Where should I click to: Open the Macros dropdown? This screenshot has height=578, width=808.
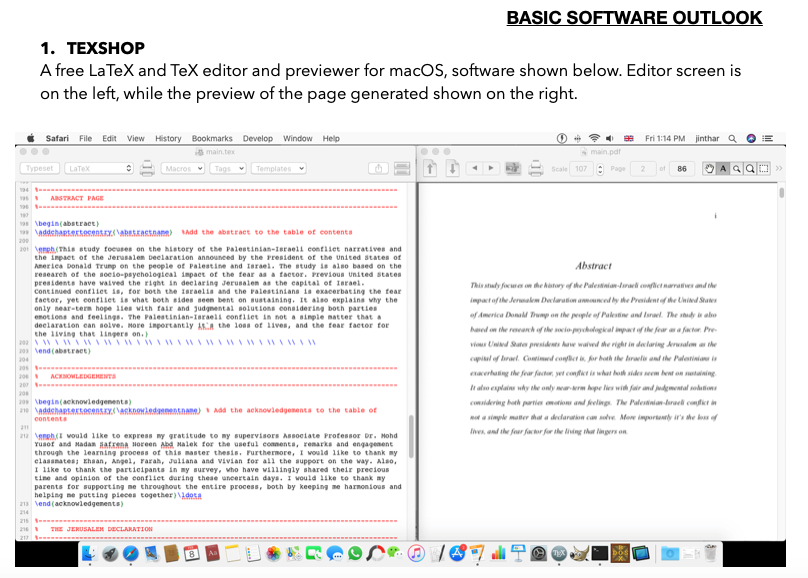(183, 168)
